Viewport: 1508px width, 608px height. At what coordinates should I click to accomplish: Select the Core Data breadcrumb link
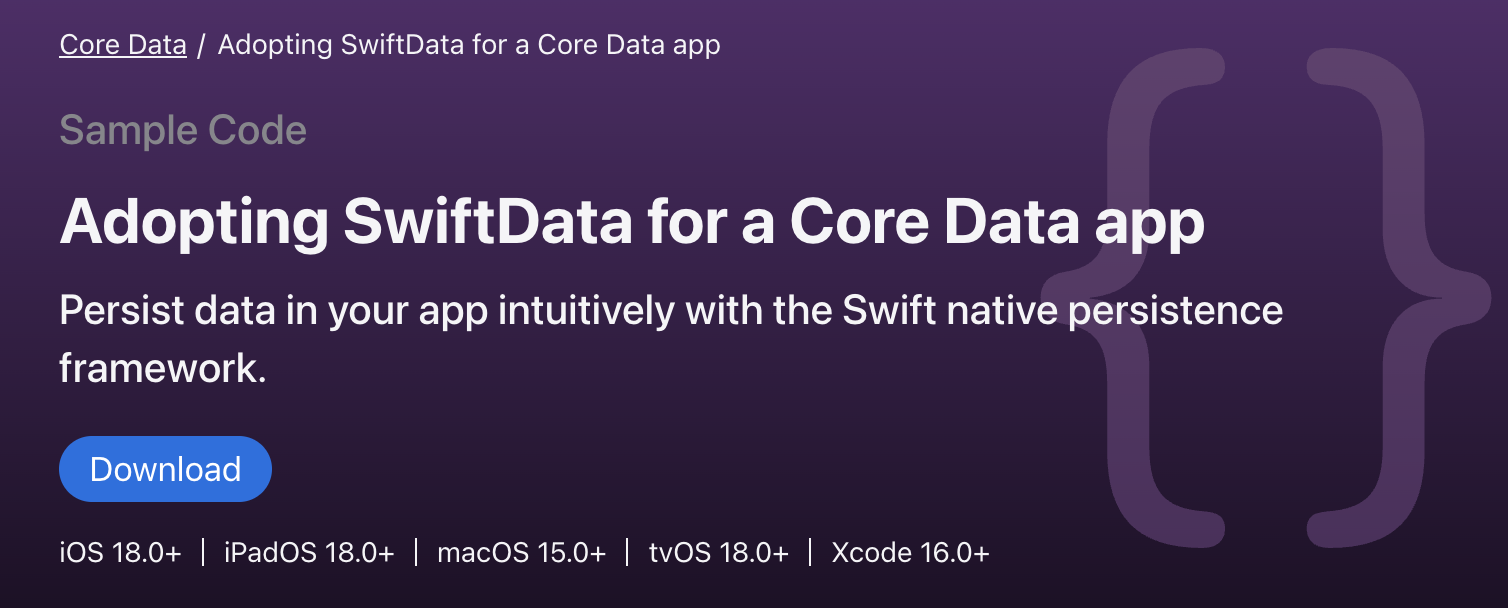click(x=122, y=44)
